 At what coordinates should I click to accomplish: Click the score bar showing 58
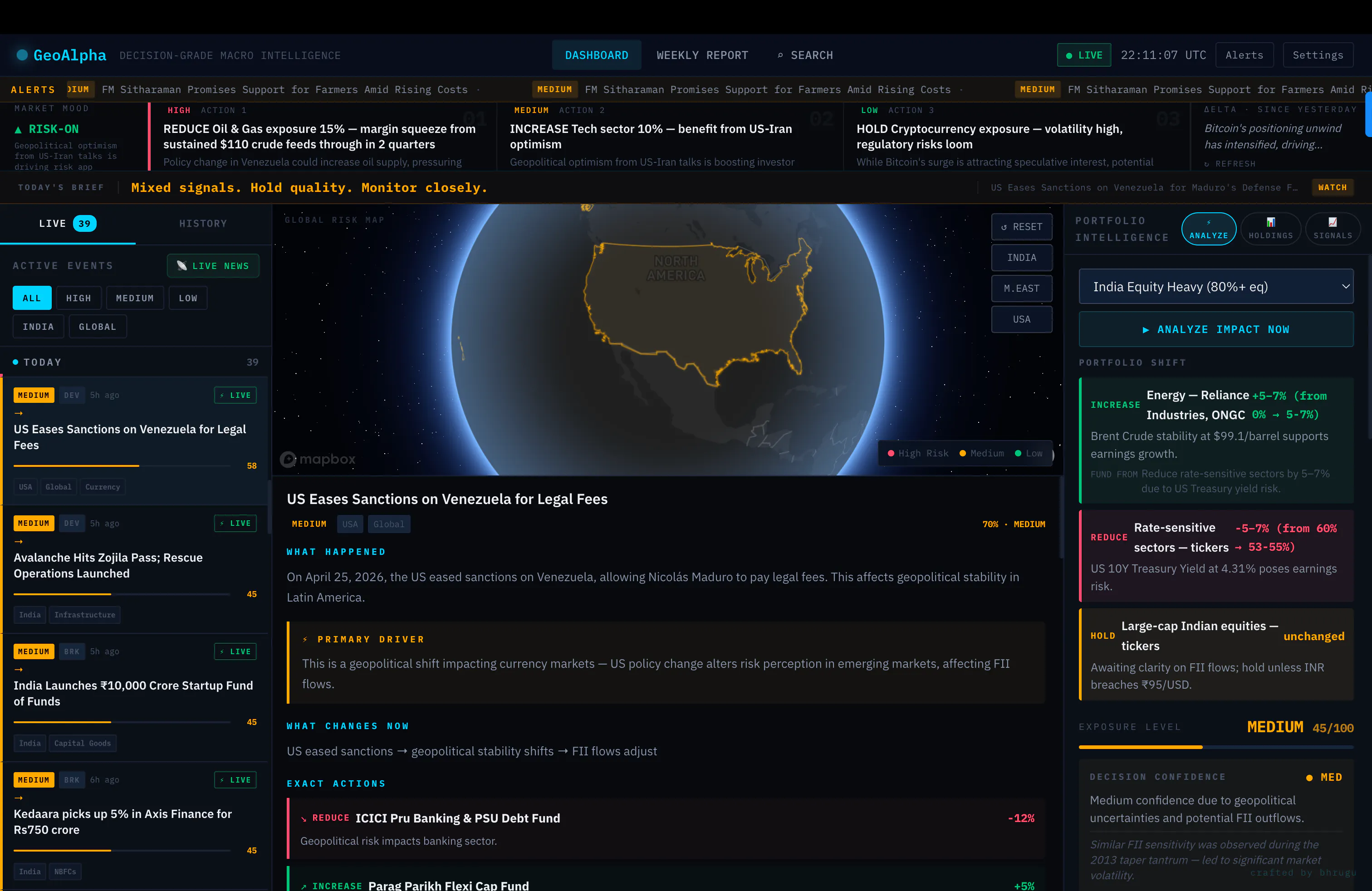[x=122, y=465]
